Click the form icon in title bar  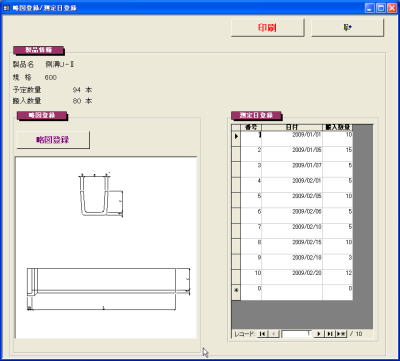(6, 8)
